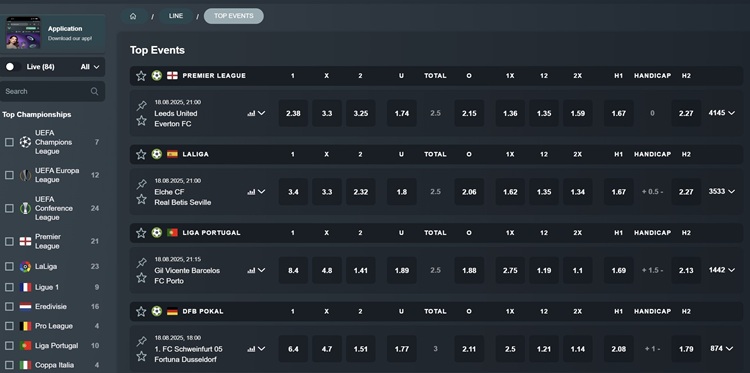Open statistics chart for Leeds United match
This screenshot has width=750, height=373.
[251, 113]
